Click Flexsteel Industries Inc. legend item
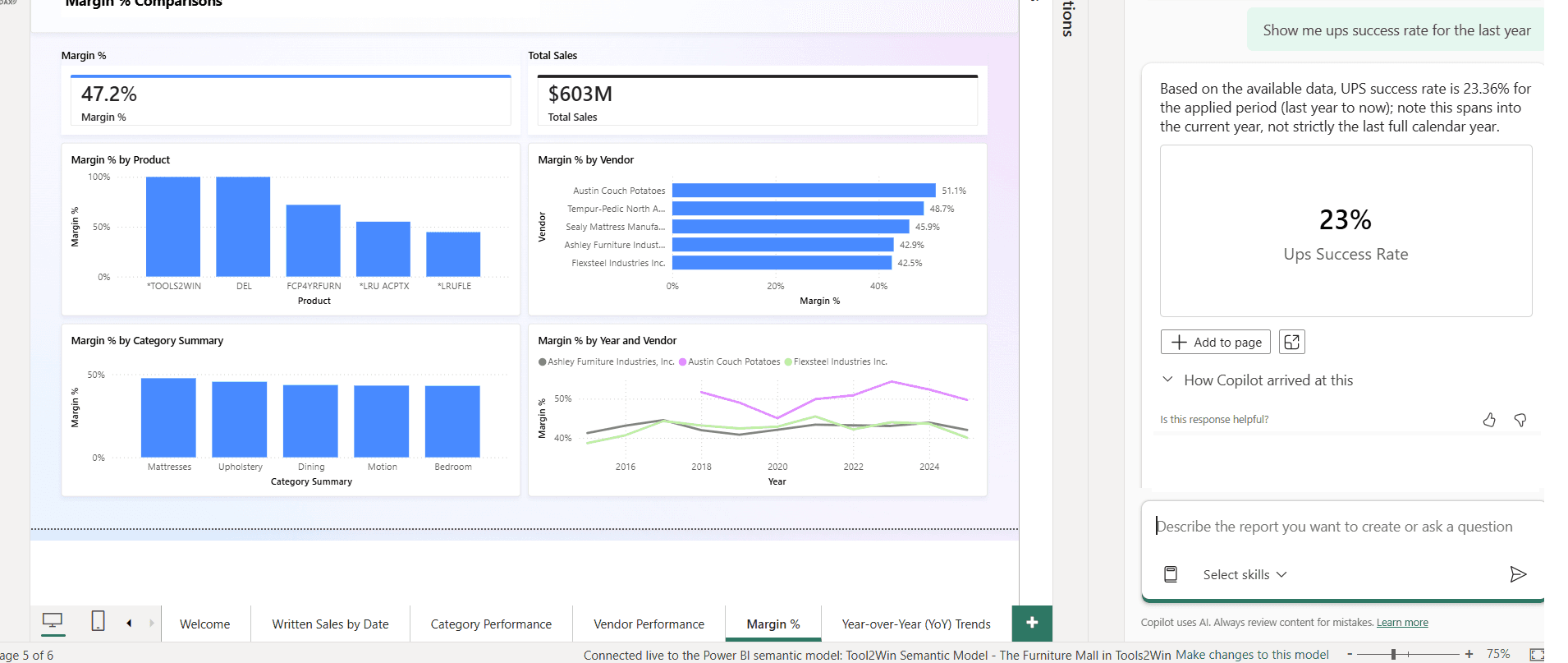 [x=836, y=361]
